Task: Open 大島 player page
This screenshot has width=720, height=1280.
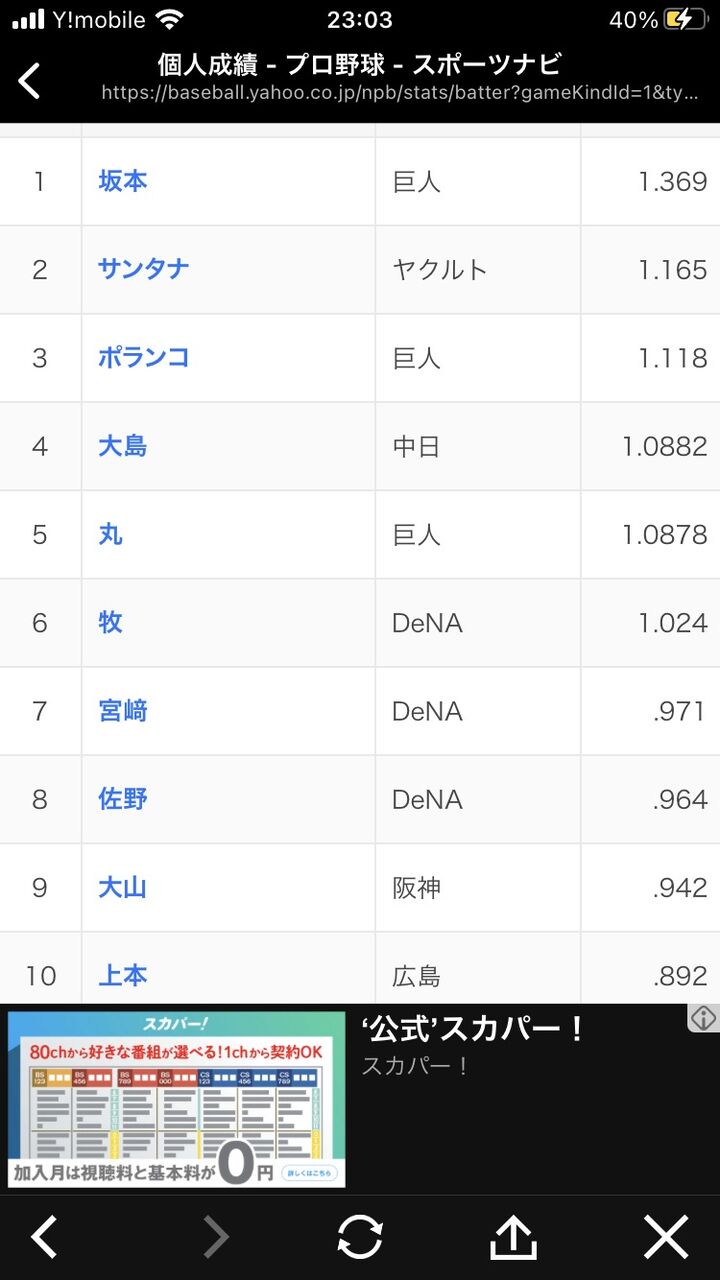Action: [x=123, y=446]
